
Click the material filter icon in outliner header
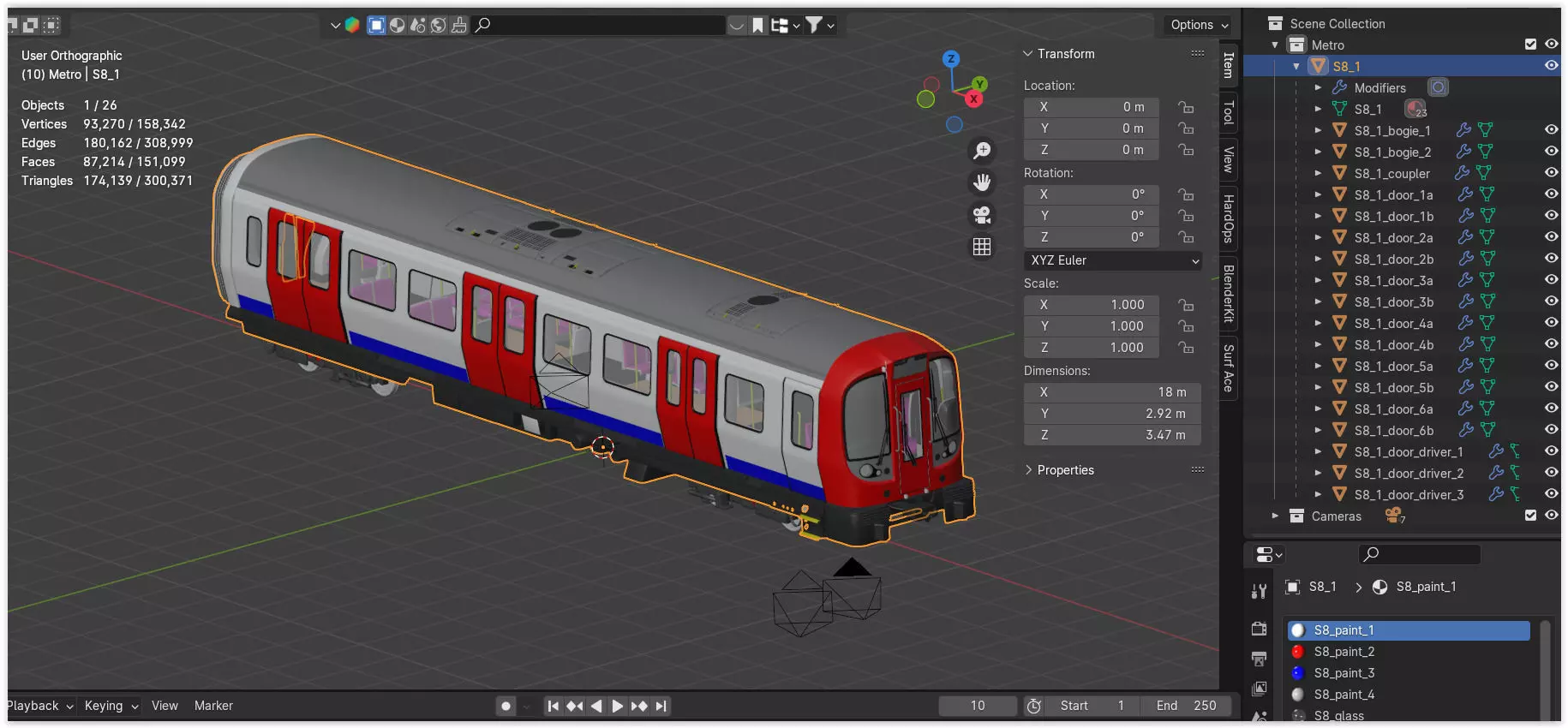pos(397,25)
